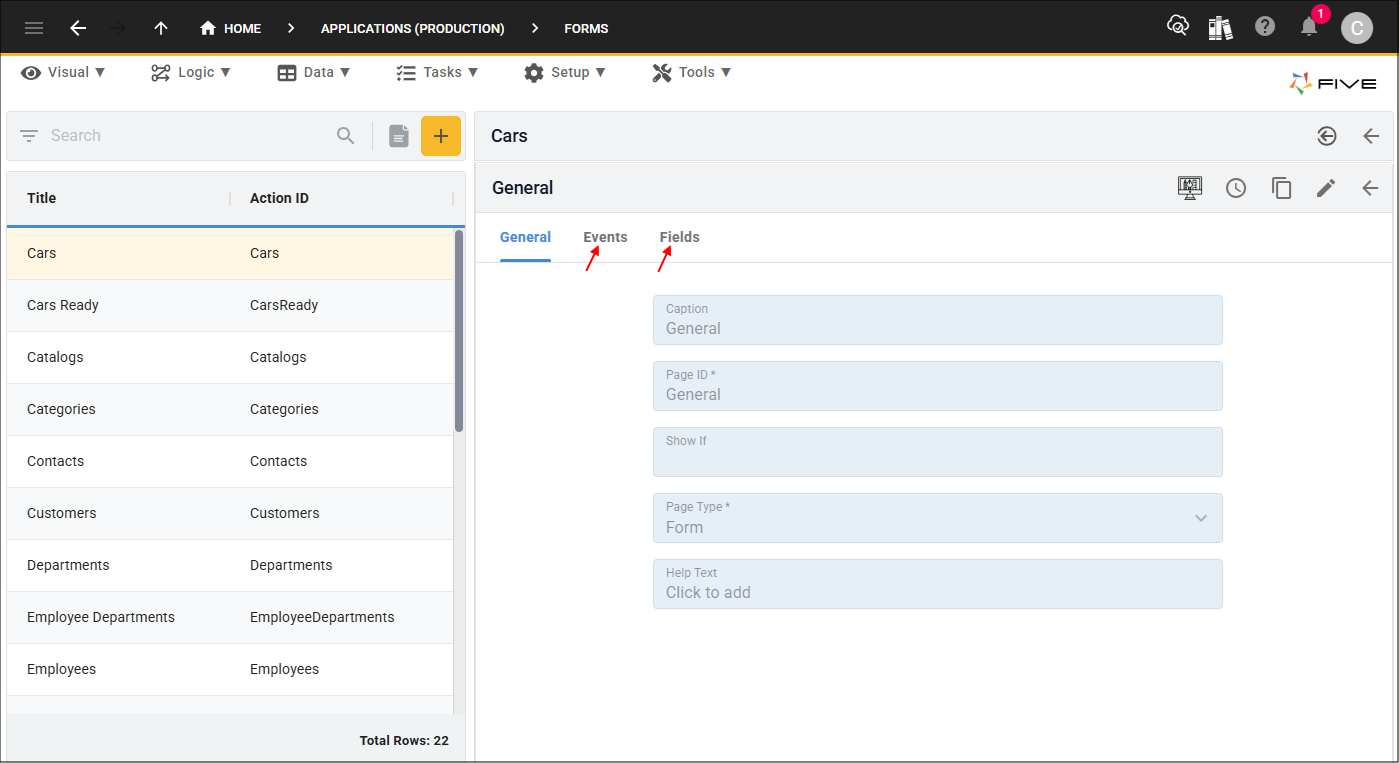Open the Data menu

point(314,72)
